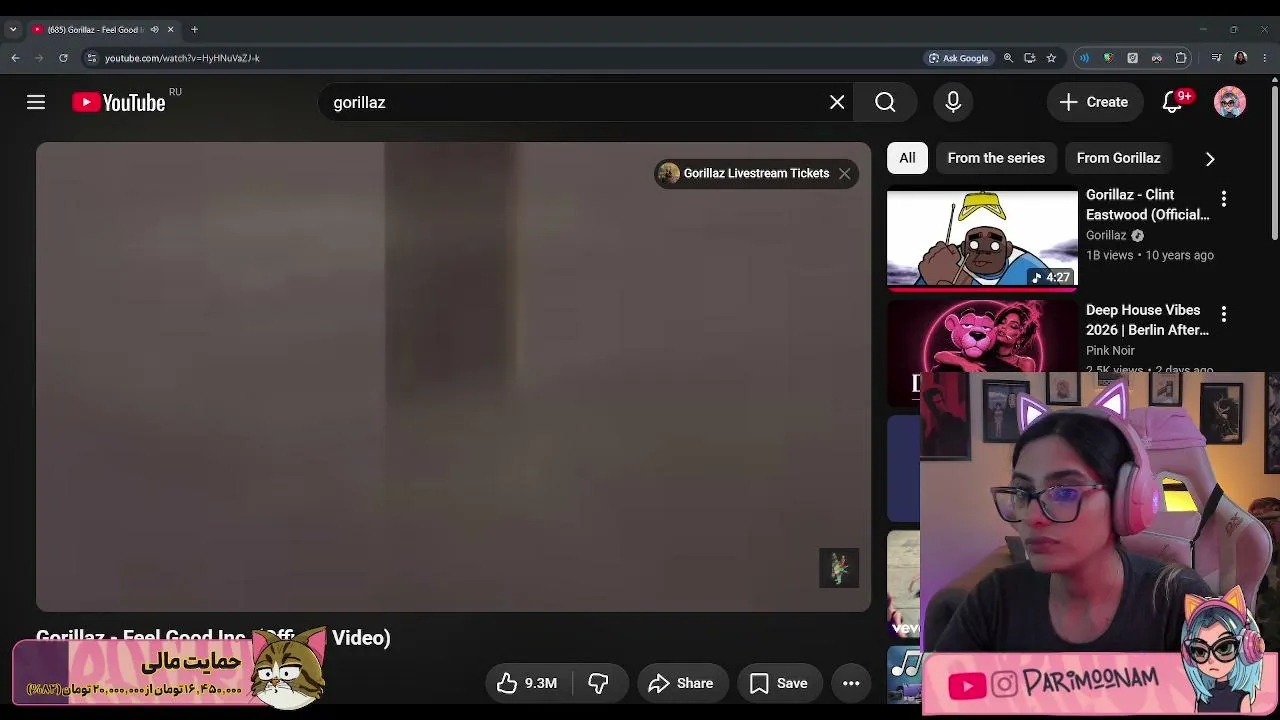The image size is (1280, 720).
Task: Open Deep House Vibes 2026 video title
Action: (1147, 320)
